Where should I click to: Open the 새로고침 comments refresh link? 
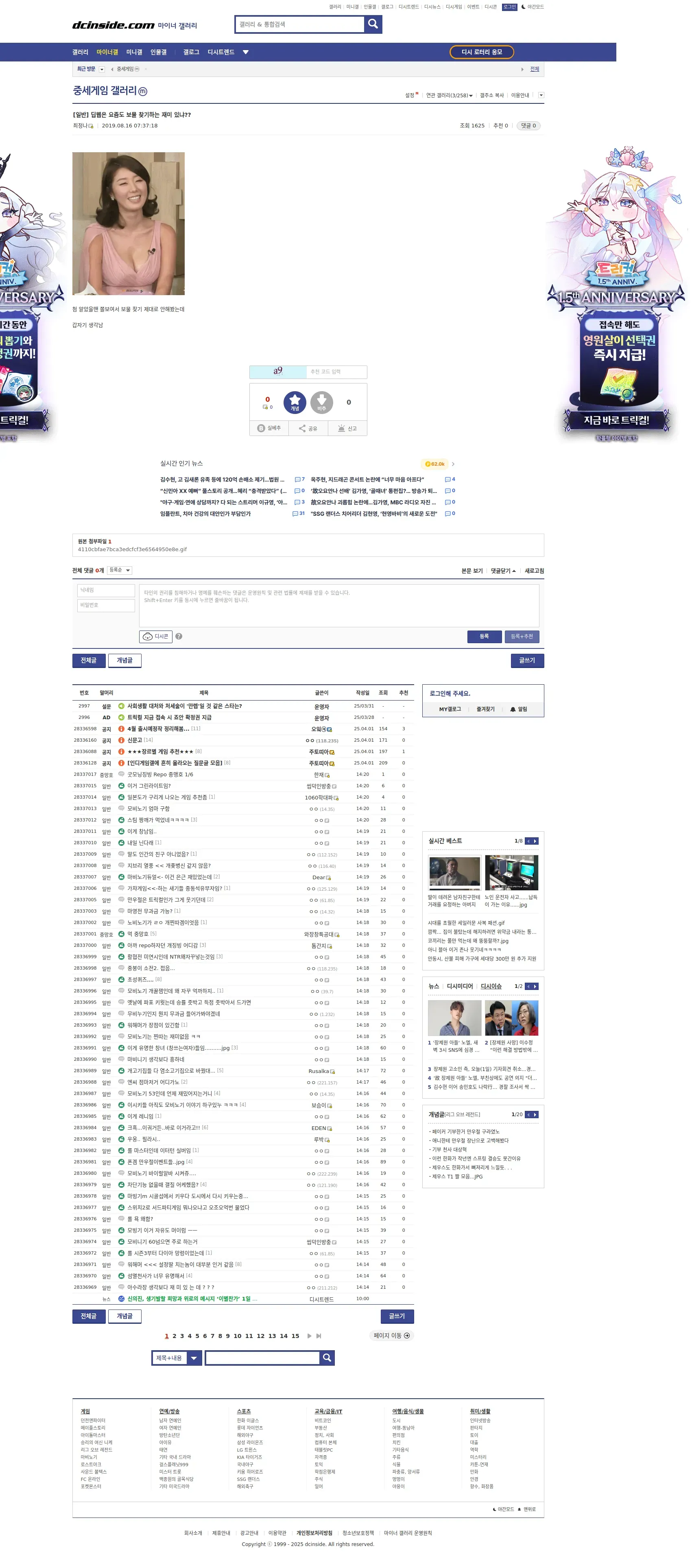pos(534,571)
